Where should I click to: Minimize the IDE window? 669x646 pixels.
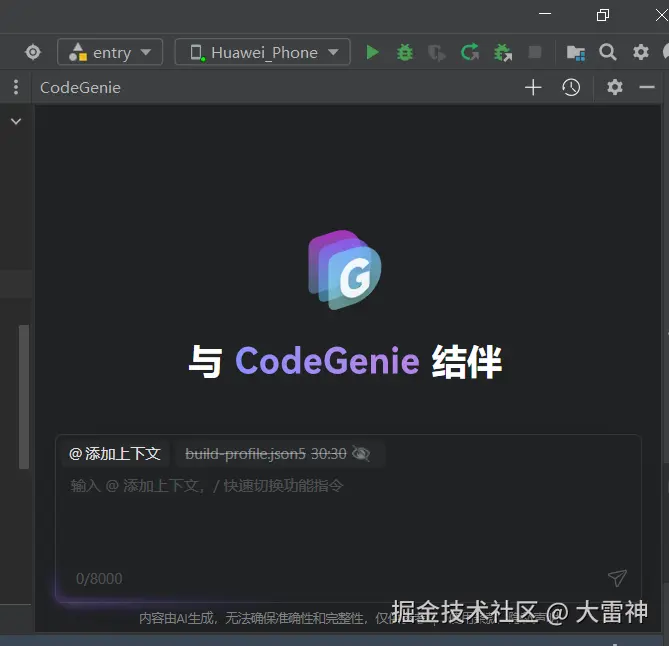545,14
